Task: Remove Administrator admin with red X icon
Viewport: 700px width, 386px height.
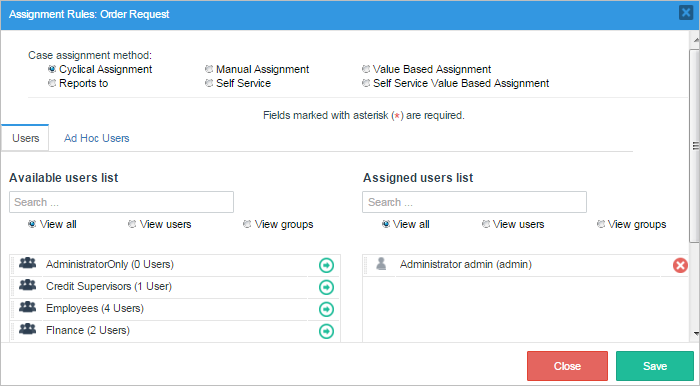Action: pos(680,266)
